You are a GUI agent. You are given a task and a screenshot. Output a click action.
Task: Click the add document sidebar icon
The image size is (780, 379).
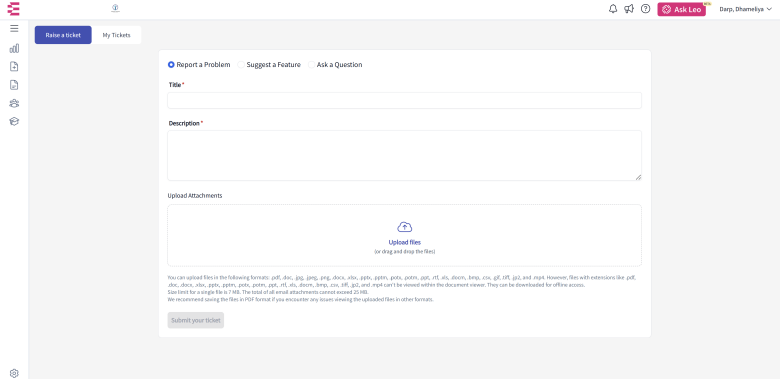pyautogui.click(x=14, y=67)
